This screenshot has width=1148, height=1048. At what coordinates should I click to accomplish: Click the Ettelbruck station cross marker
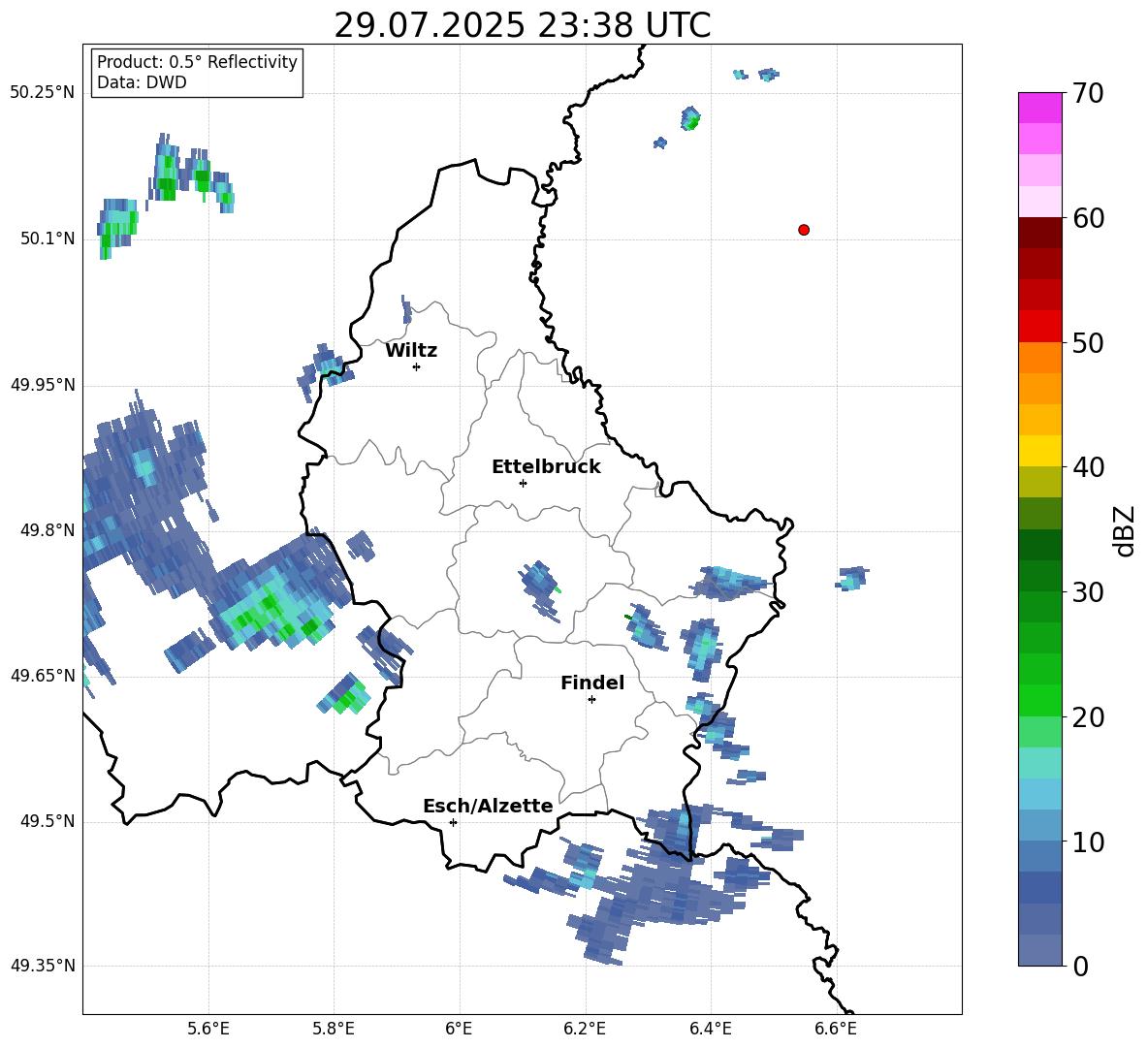pos(523,483)
